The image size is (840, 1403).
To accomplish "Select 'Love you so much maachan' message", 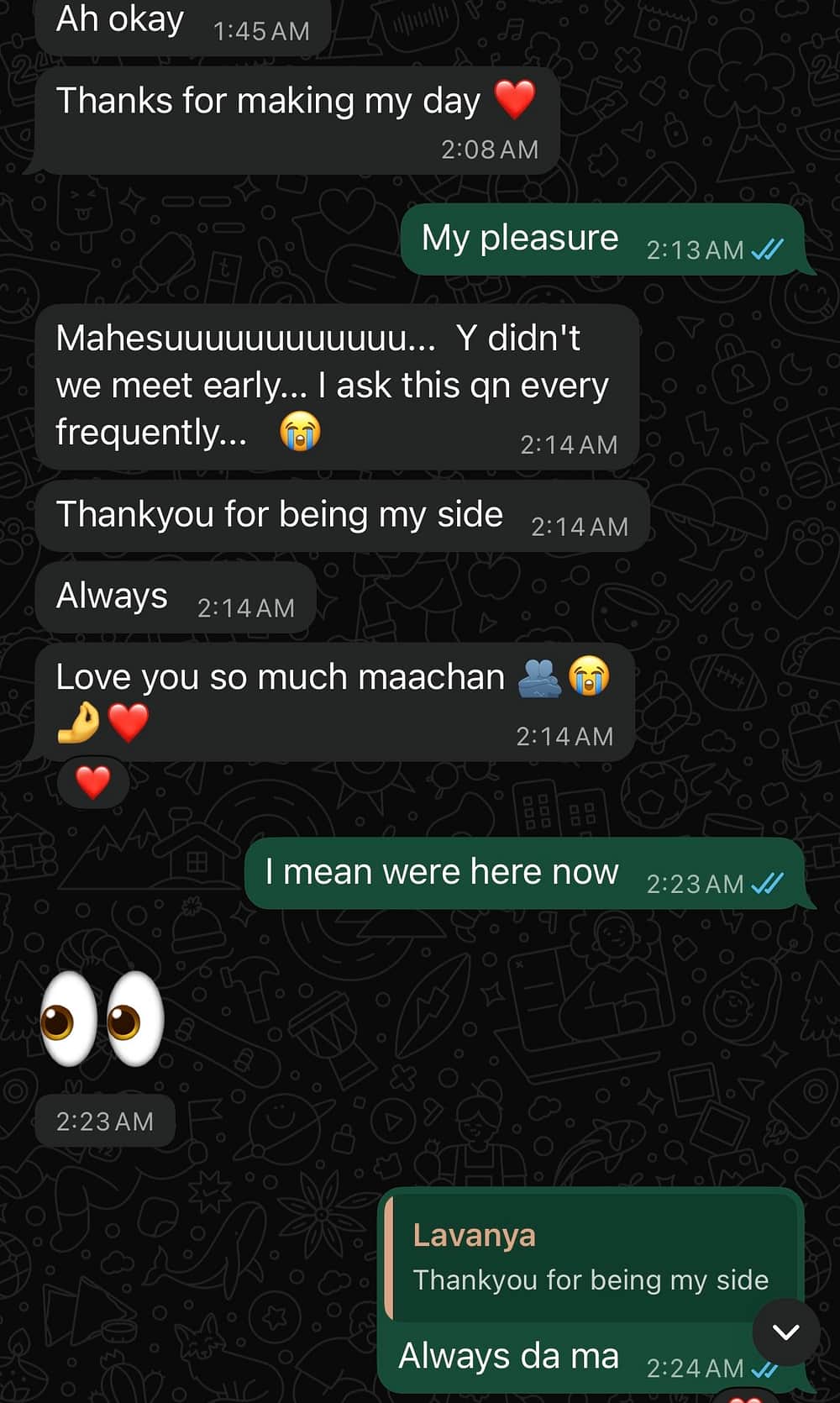I will point(335,703).
